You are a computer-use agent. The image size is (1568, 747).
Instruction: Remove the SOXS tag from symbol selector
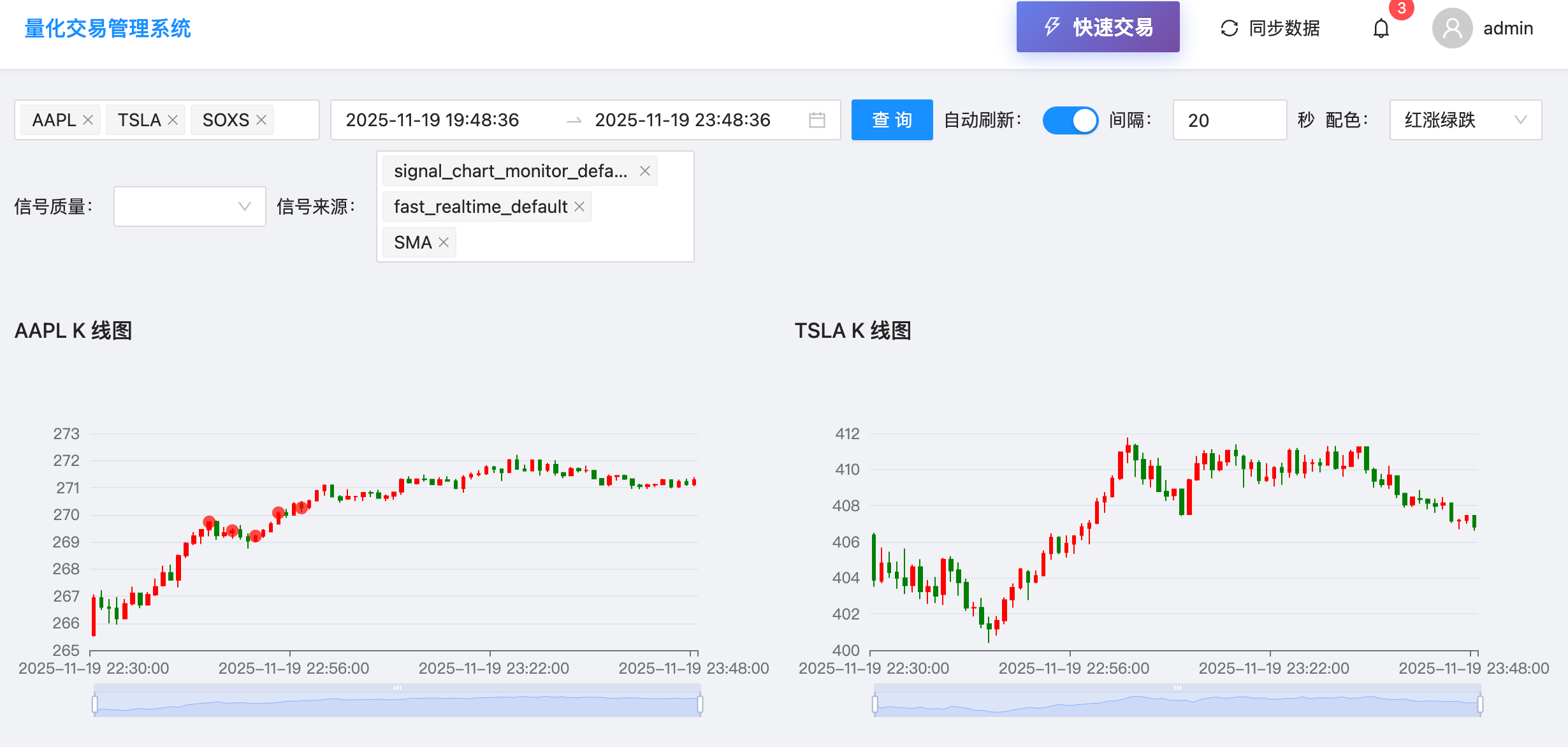pos(261,120)
